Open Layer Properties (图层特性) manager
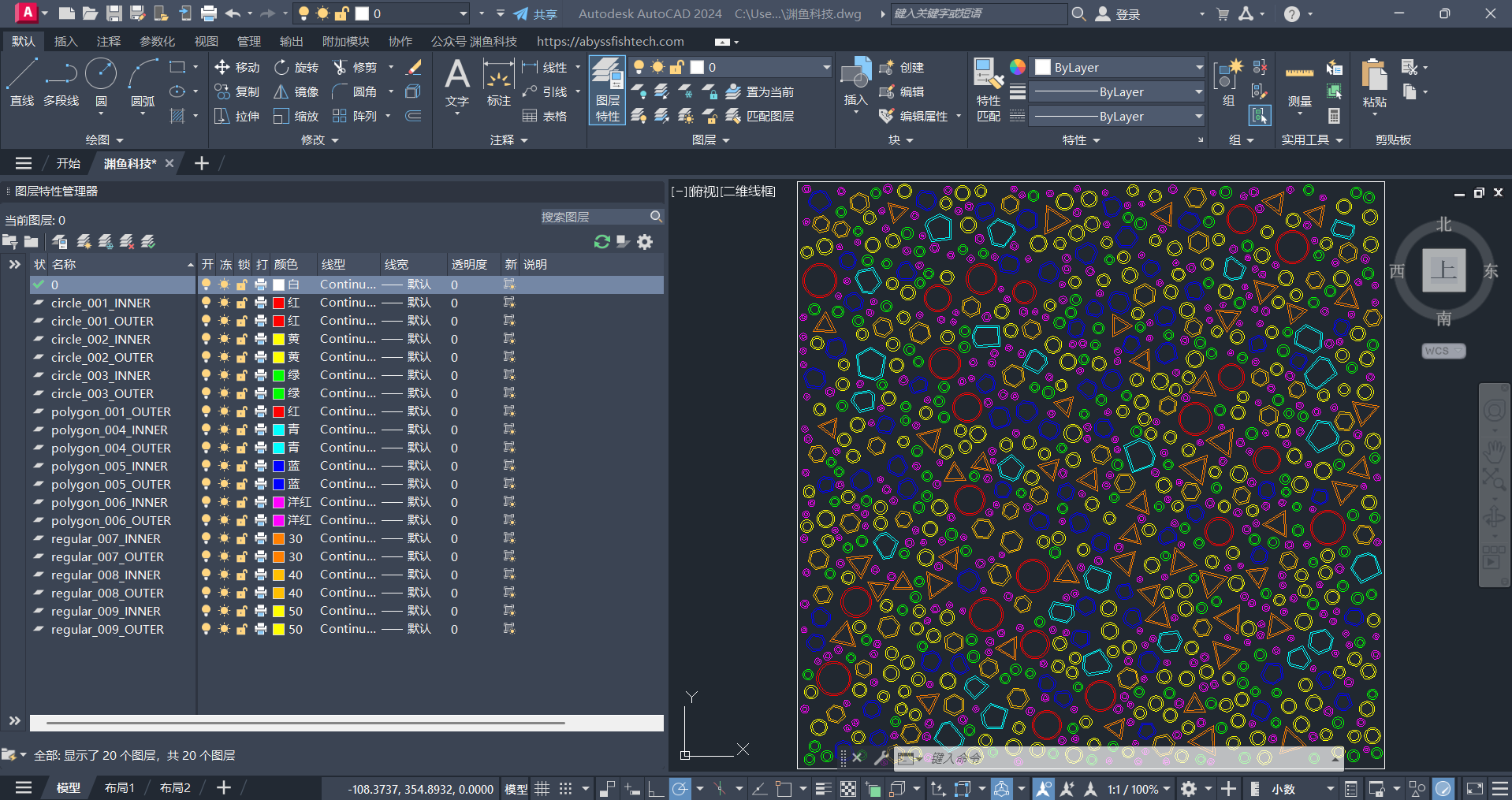Image resolution: width=1512 pixels, height=800 pixels. point(607,90)
